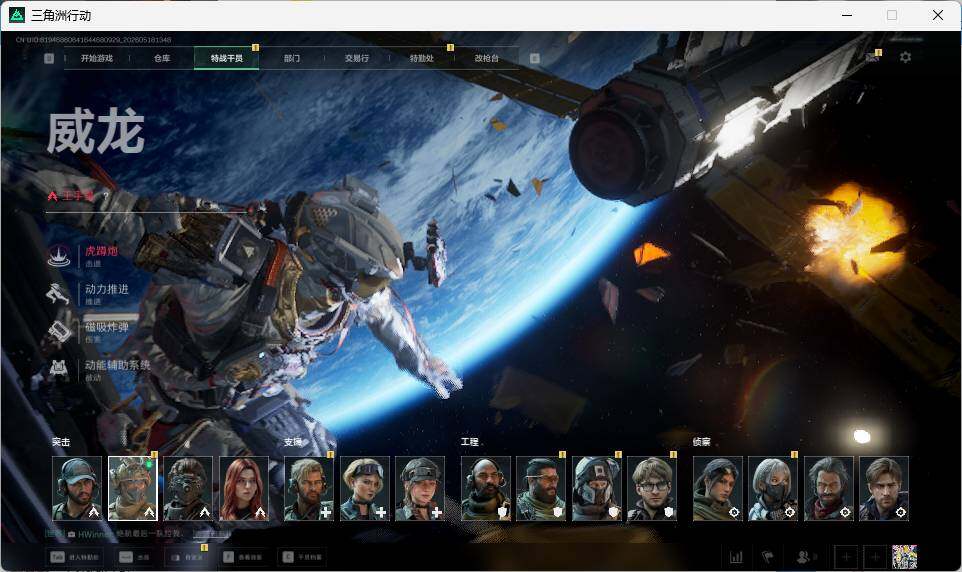
Task: Click the F key hint button
Action: (243, 557)
